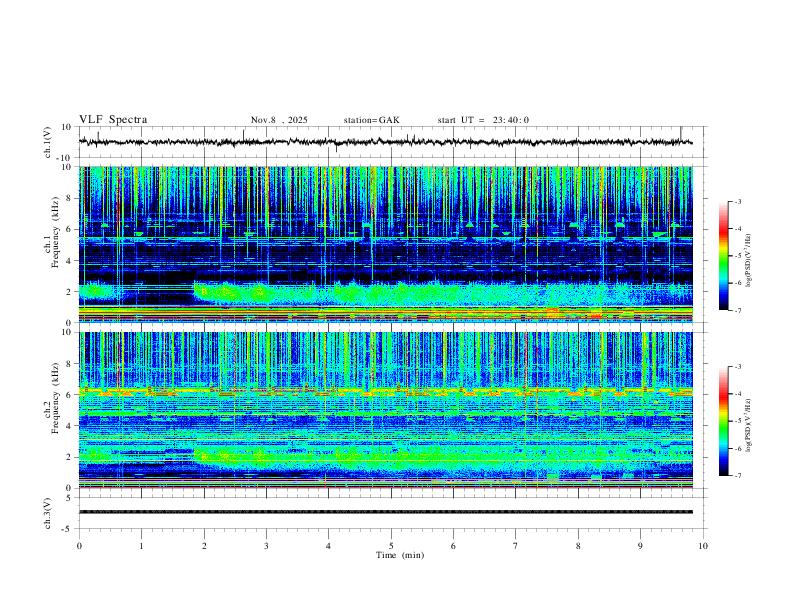Click the ch.1 spectrogram panel

[x=385, y=244]
